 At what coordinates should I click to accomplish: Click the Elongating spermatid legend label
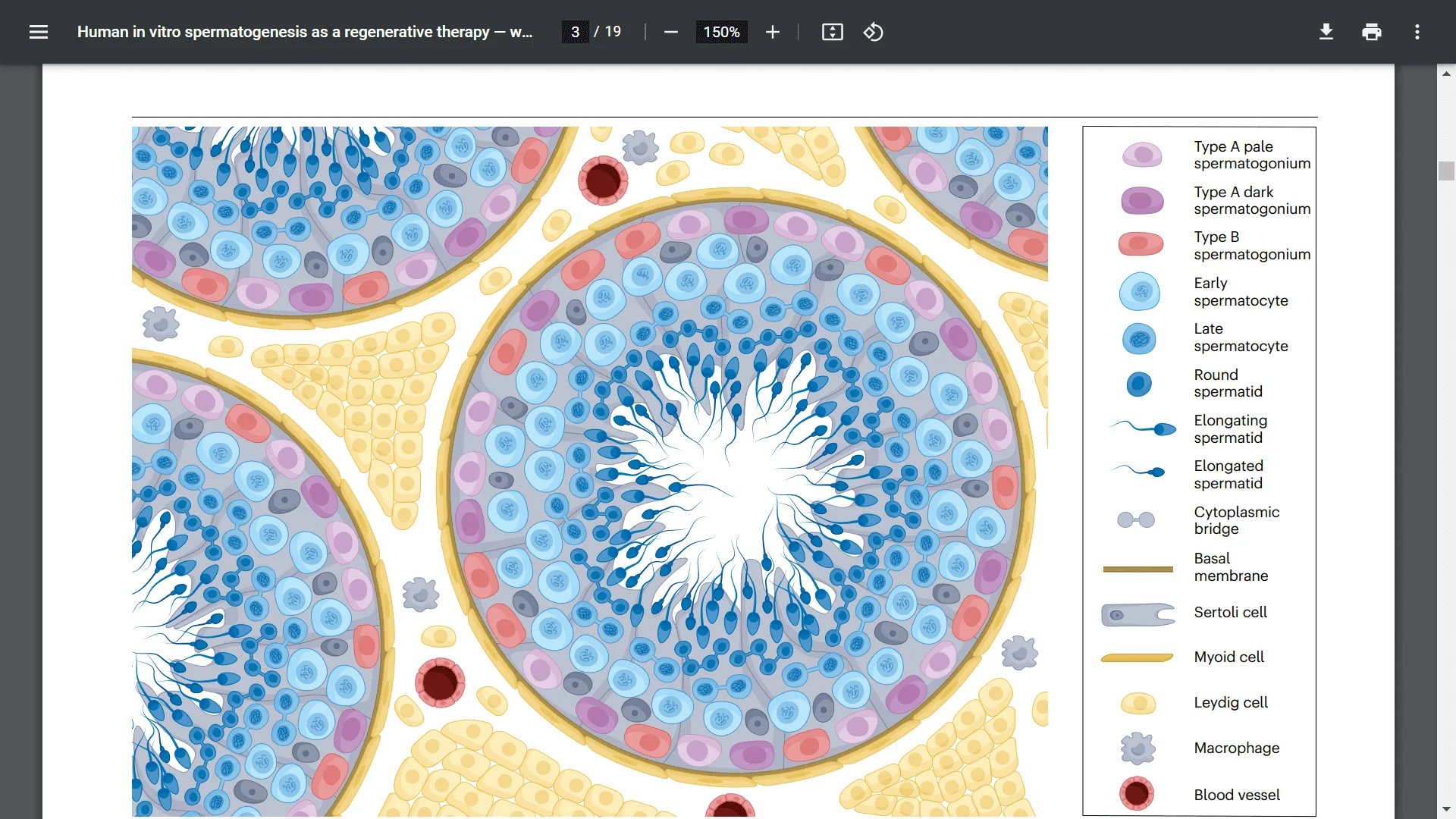(1230, 429)
